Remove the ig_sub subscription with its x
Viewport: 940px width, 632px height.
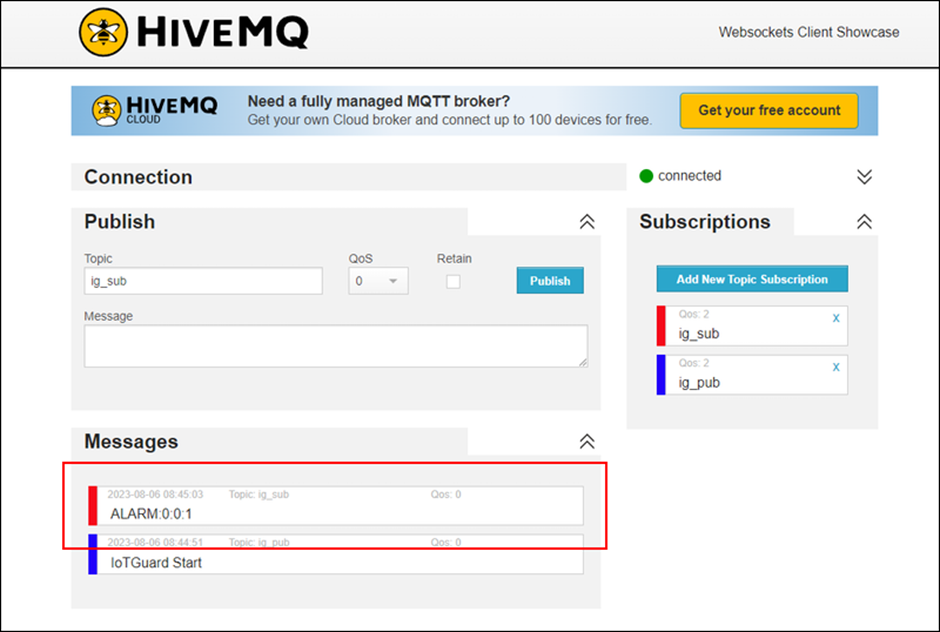pyautogui.click(x=836, y=318)
